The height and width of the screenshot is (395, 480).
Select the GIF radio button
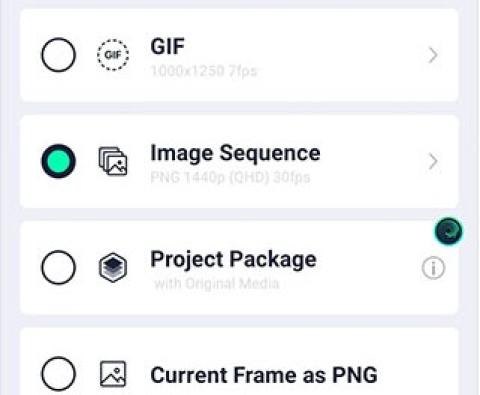(x=58, y=55)
